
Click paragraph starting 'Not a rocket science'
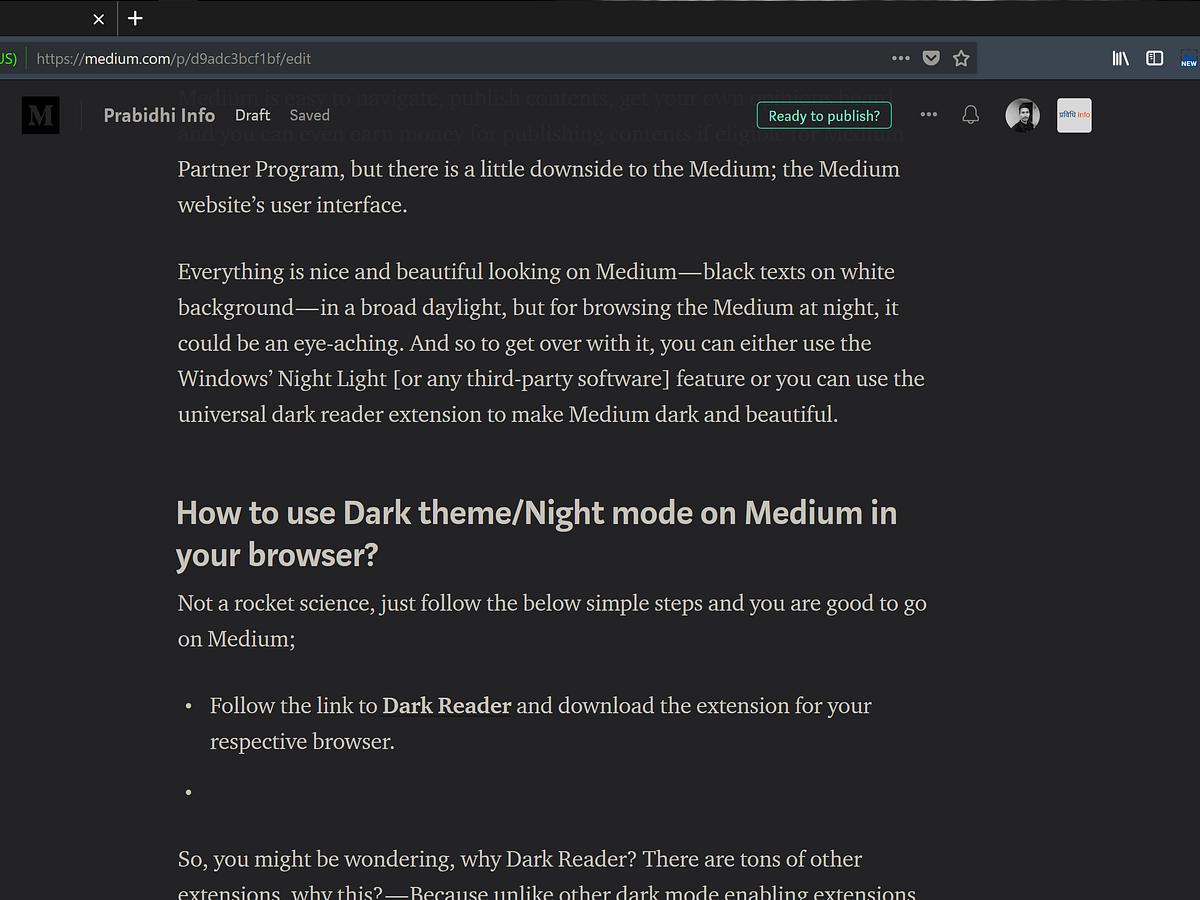552,621
